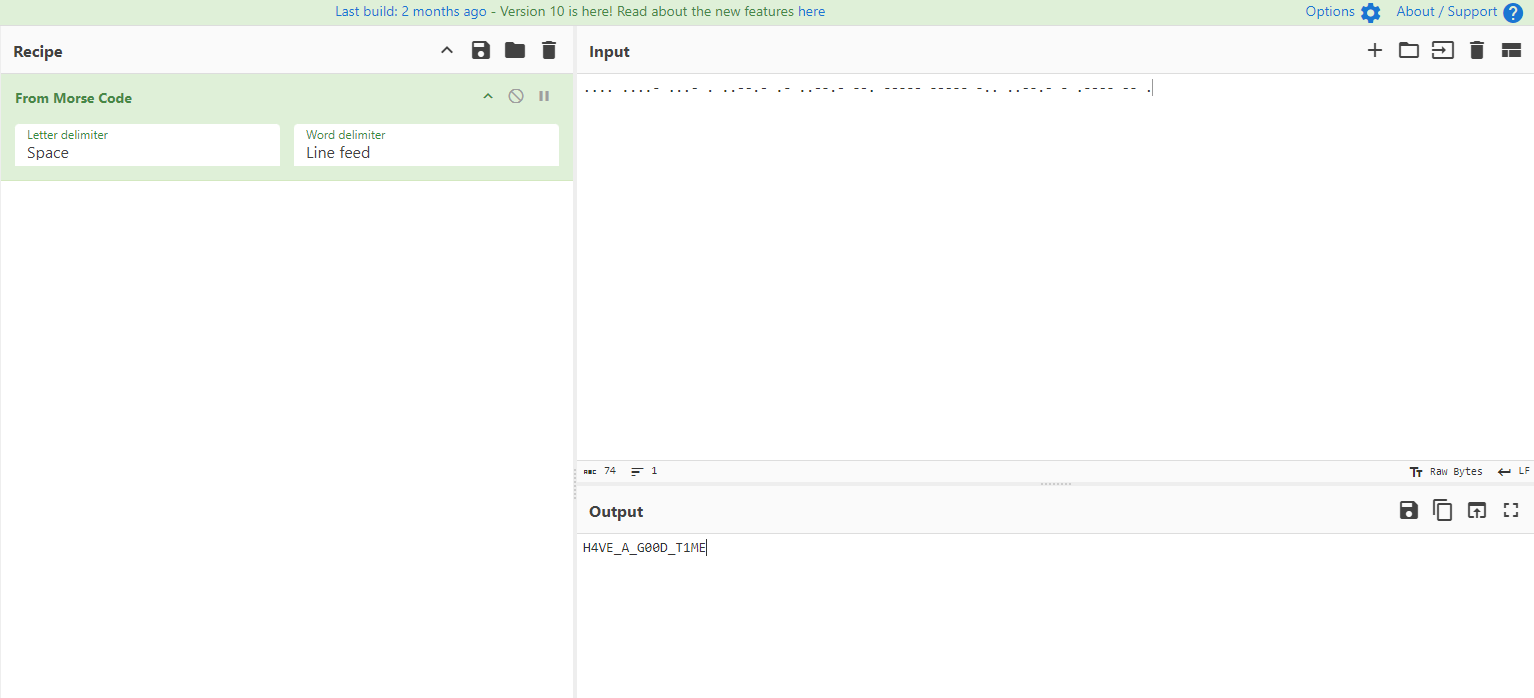Save the current recipe
Screen dimensions: 1534x698
(x=481, y=51)
